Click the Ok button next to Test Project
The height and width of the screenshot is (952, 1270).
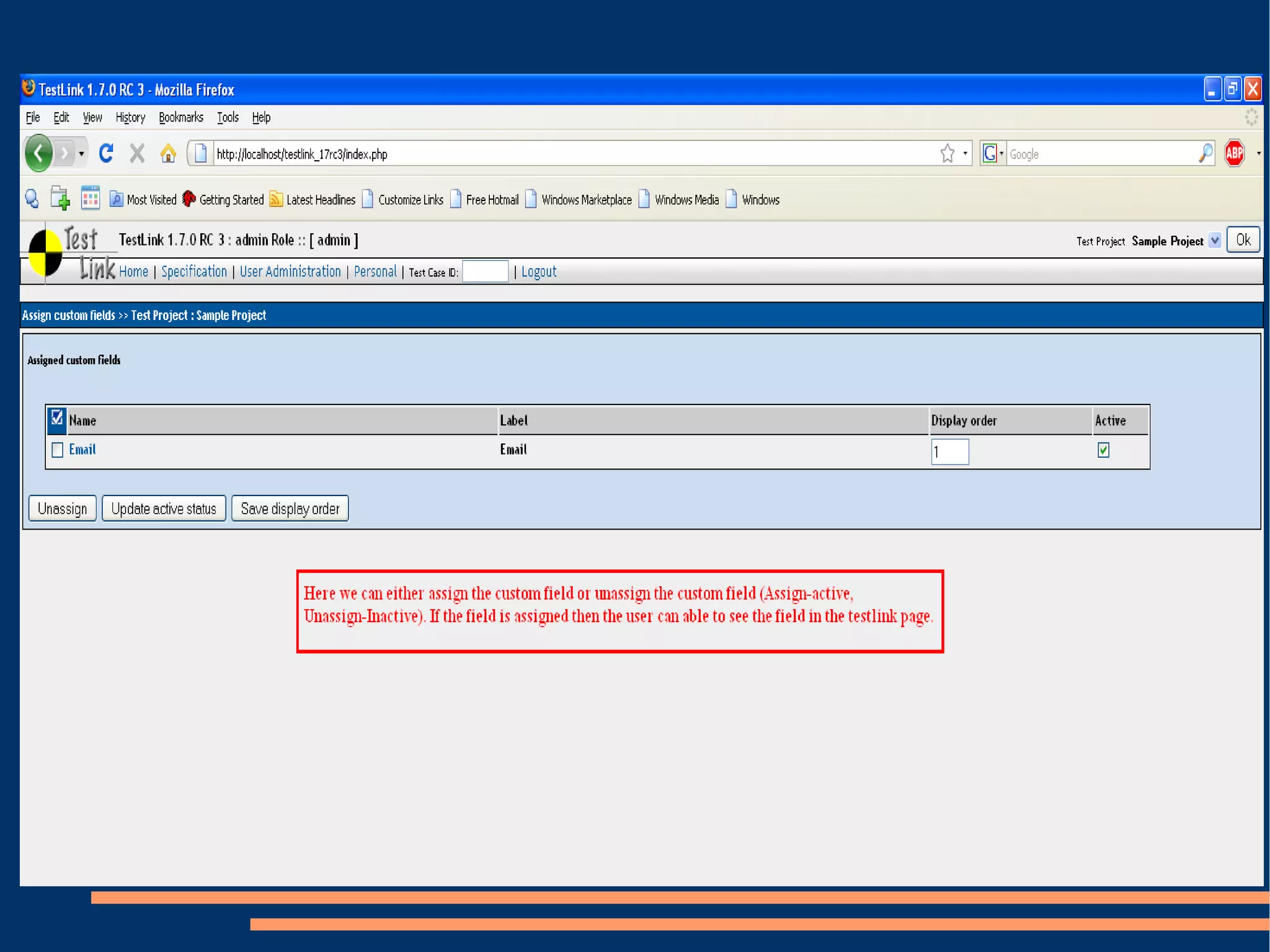point(1243,240)
